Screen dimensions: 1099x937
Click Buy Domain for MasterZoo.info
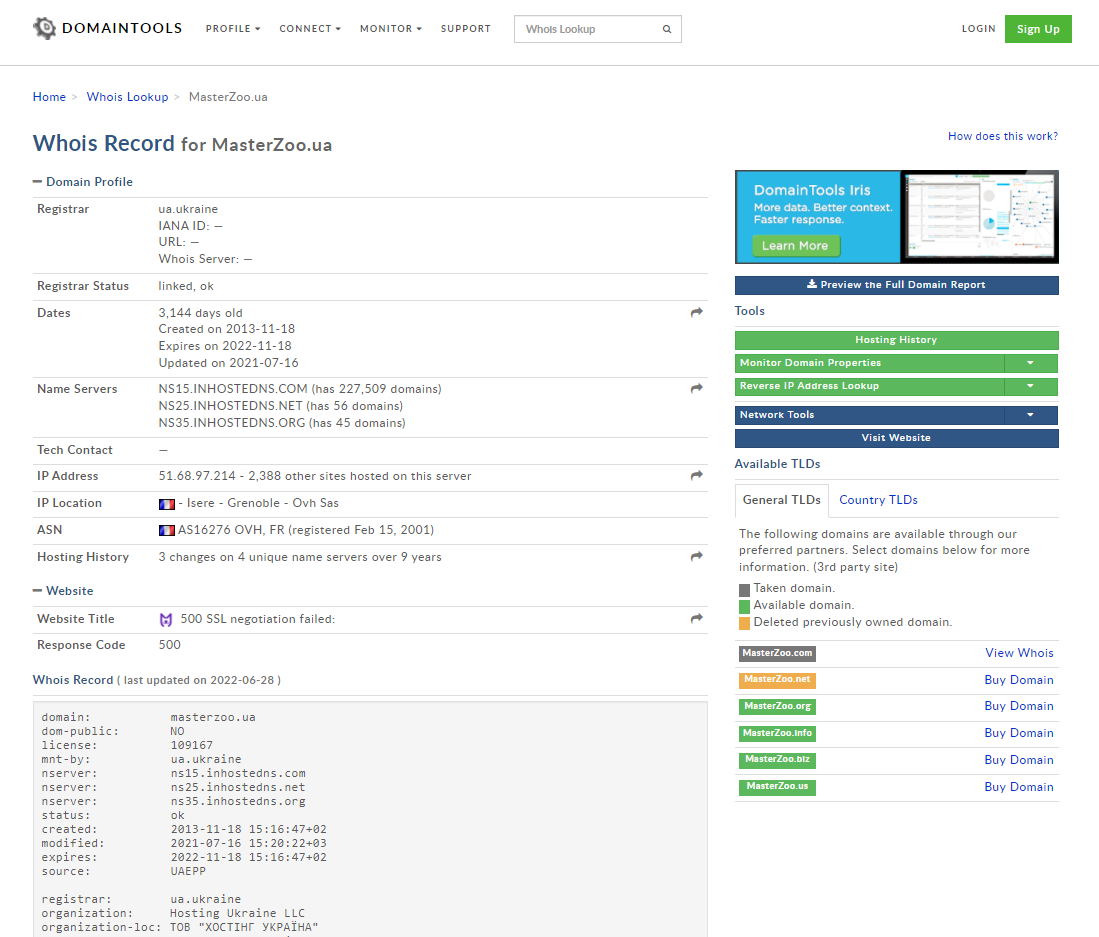pyautogui.click(x=1019, y=733)
